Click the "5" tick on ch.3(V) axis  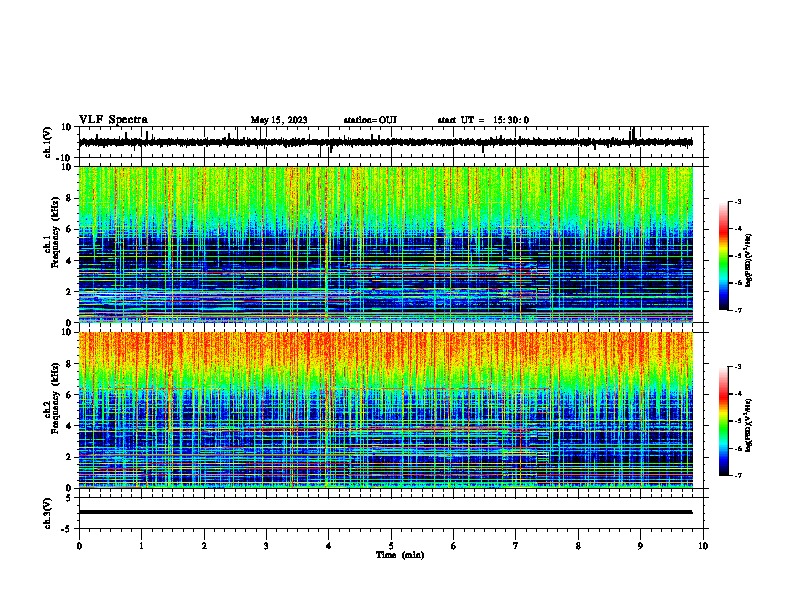click(x=70, y=498)
